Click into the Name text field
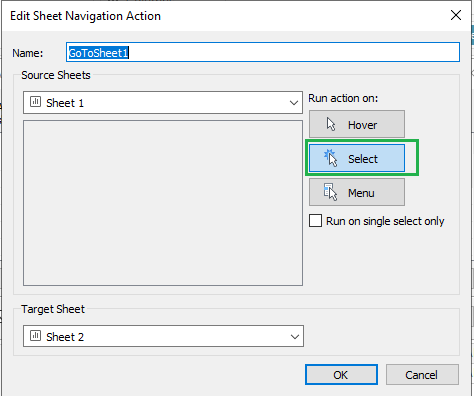The image size is (474, 396). [x=263, y=52]
